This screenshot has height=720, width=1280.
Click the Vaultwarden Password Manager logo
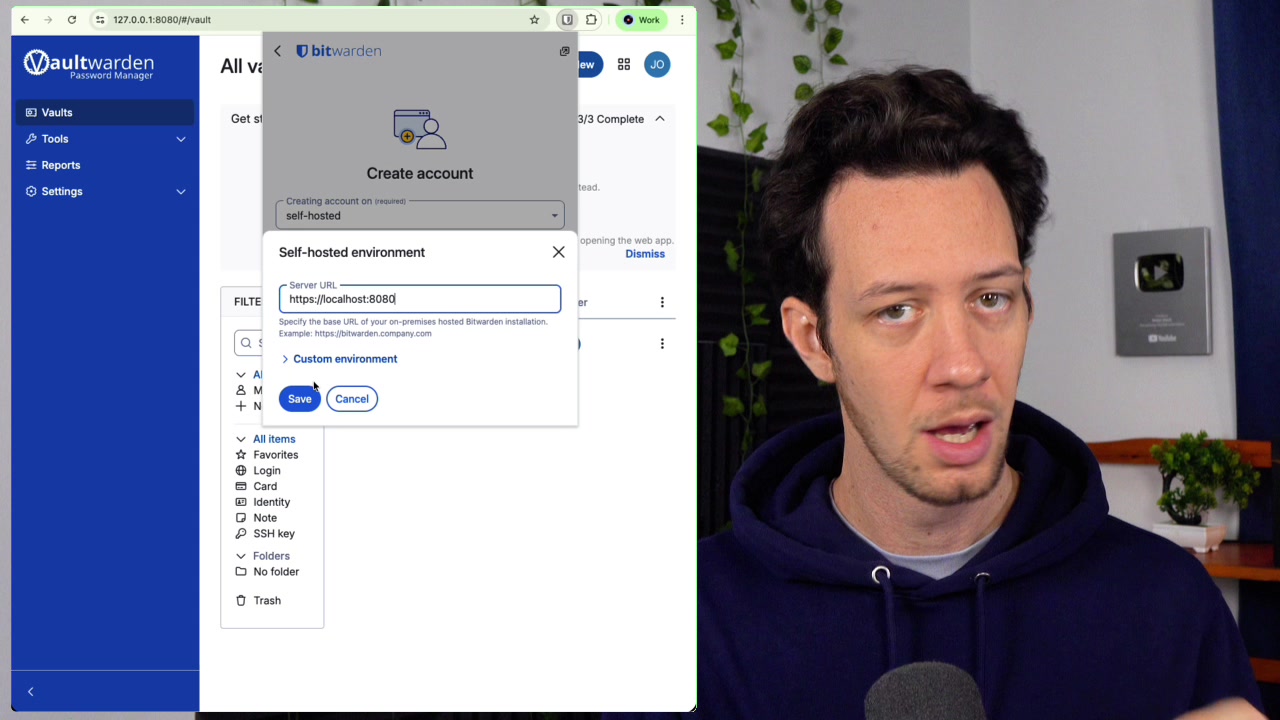pyautogui.click(x=89, y=65)
